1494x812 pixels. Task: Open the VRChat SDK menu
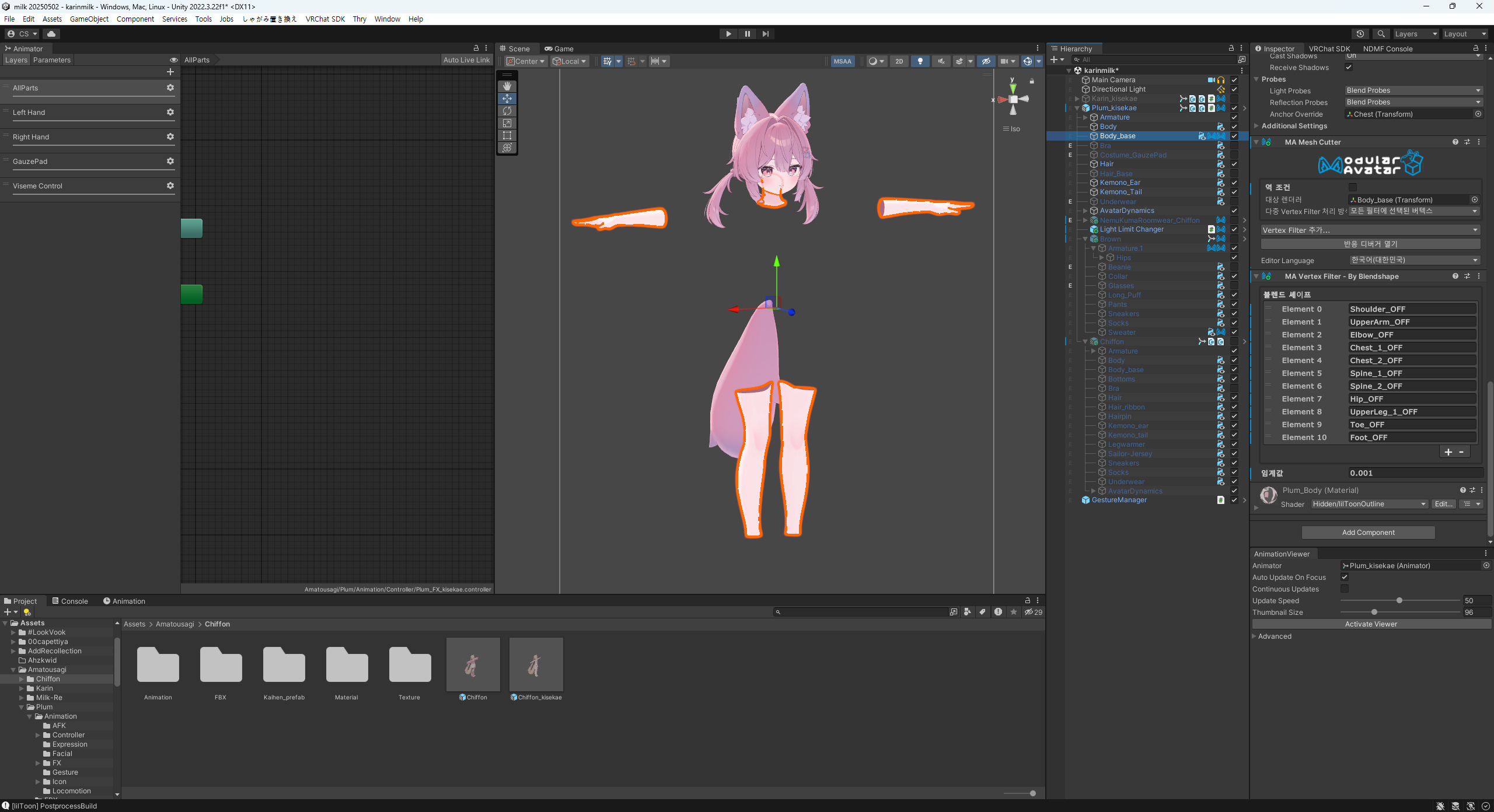(324, 19)
